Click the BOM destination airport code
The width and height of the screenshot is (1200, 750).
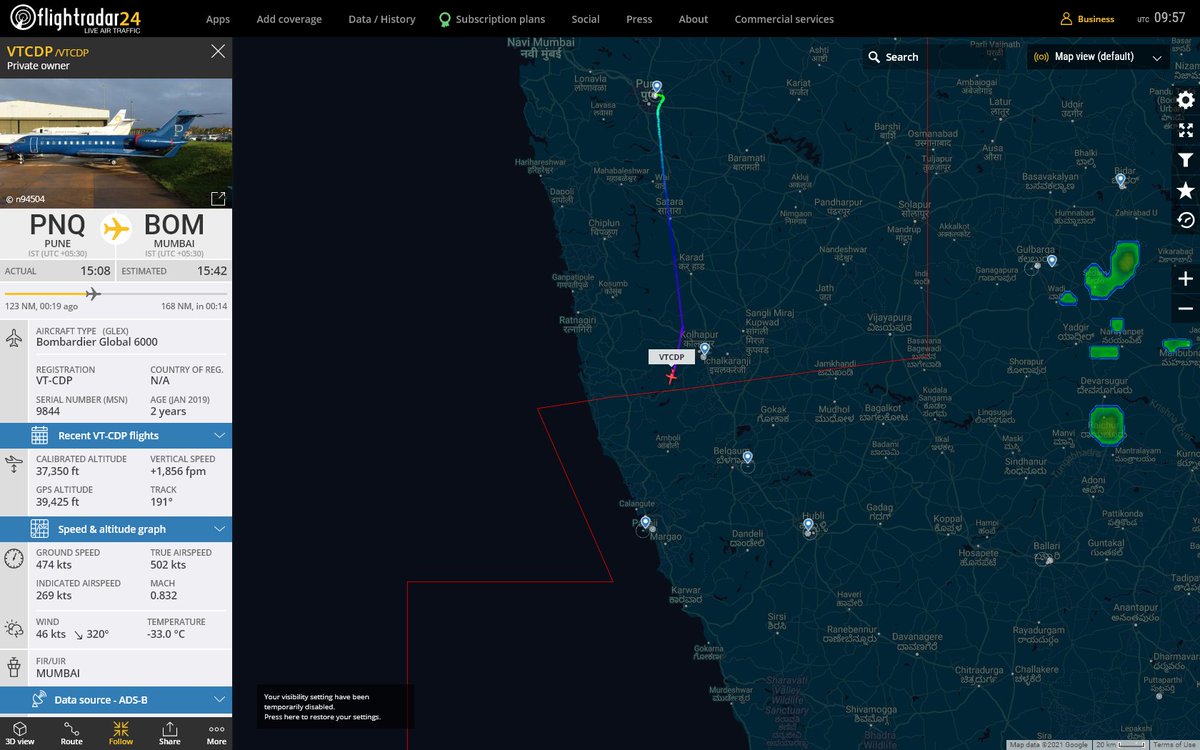click(x=174, y=226)
